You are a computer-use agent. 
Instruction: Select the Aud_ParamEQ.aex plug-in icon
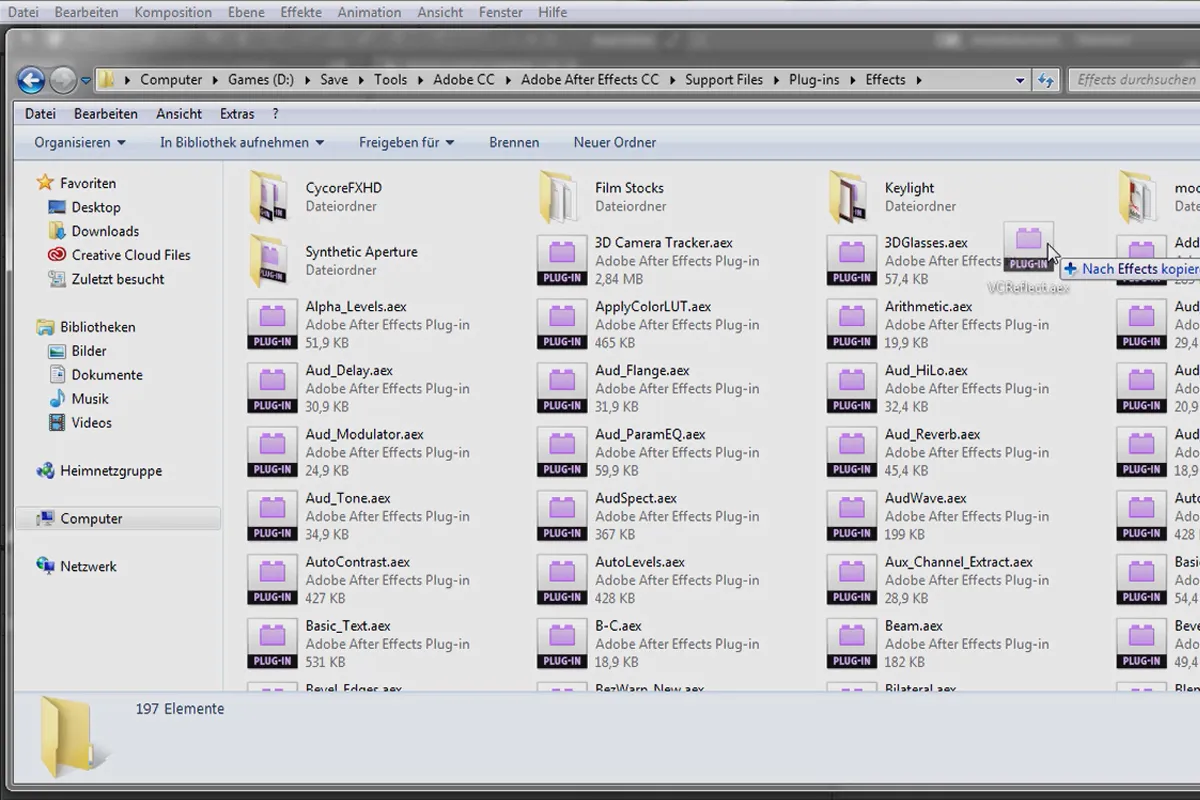[562, 453]
